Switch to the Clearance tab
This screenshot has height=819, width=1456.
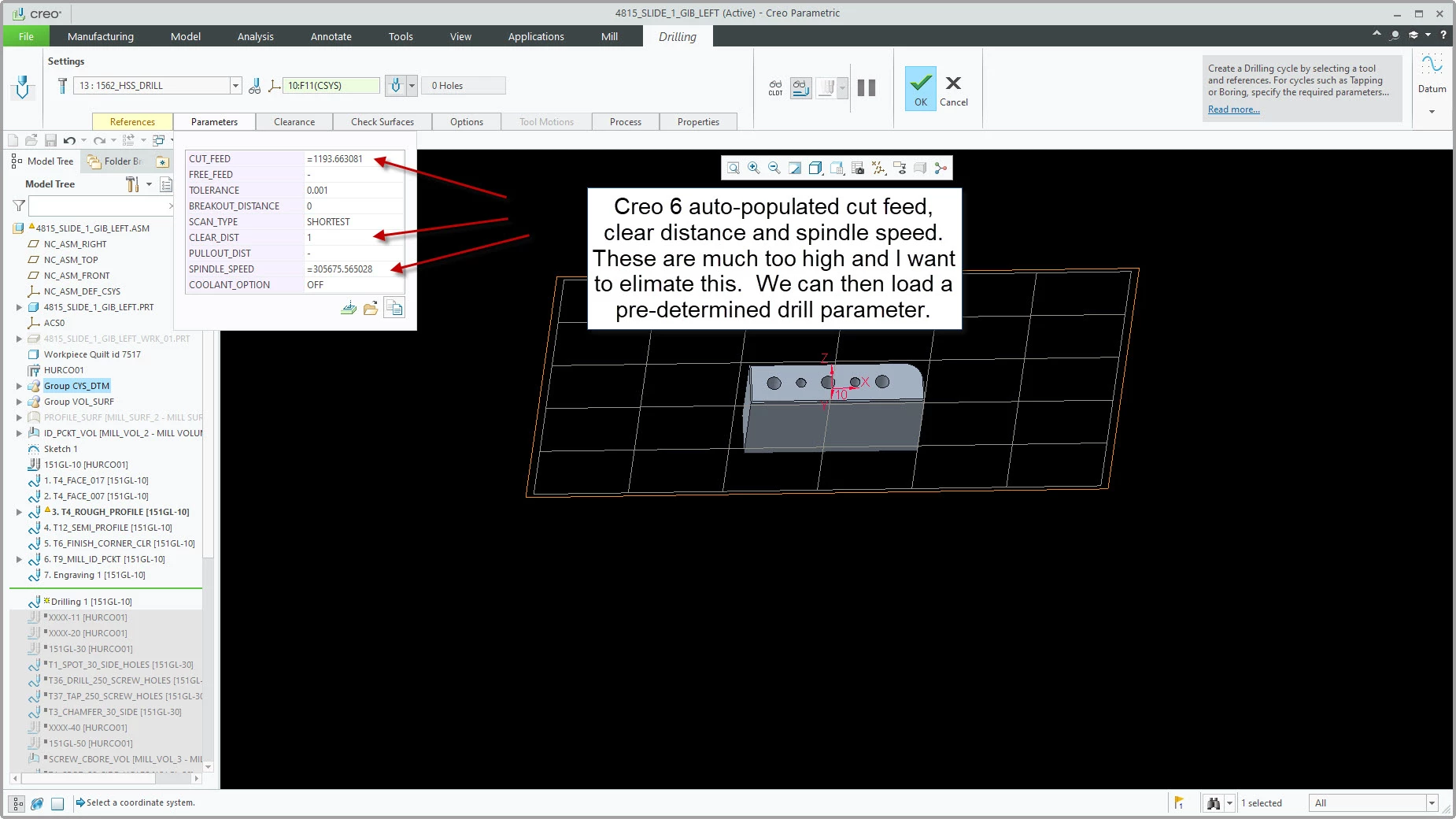click(294, 122)
